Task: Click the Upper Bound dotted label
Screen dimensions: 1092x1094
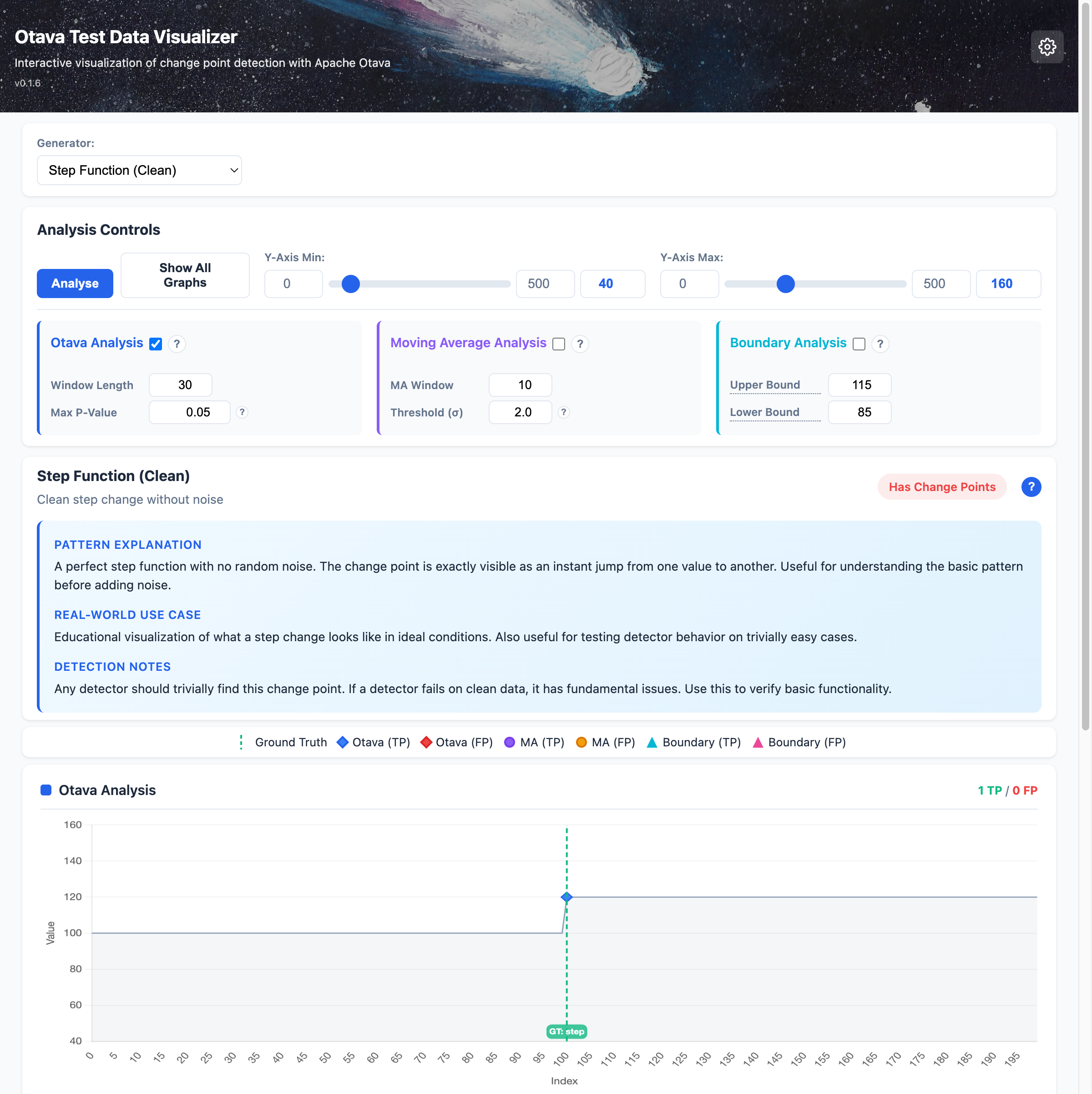Action: tap(775, 385)
